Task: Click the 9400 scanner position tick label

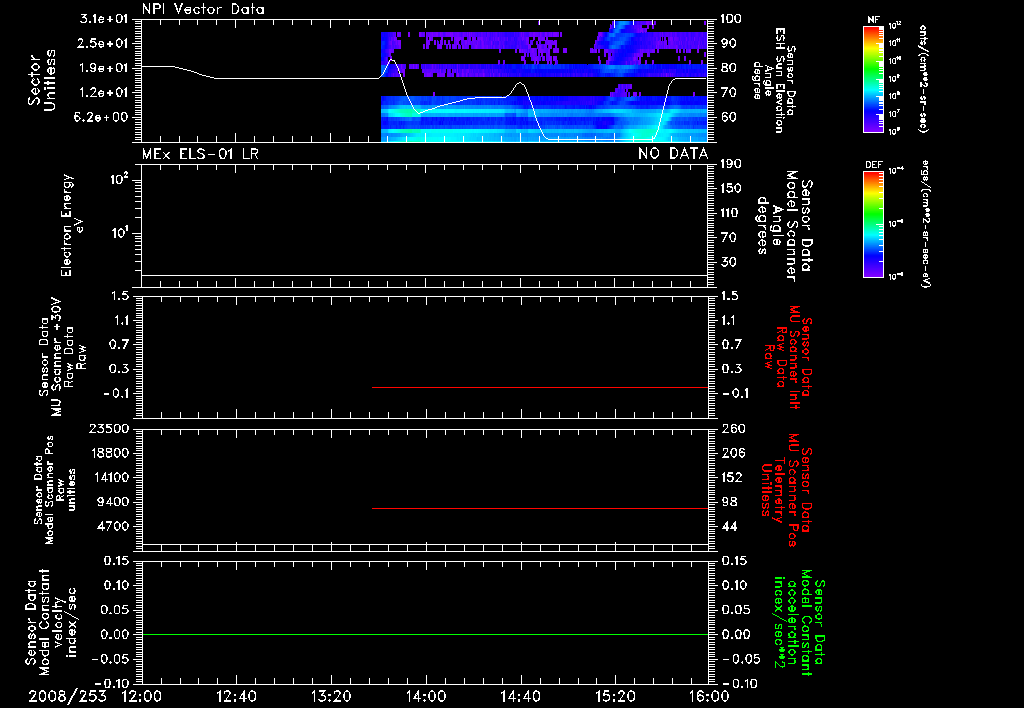Action: (x=114, y=502)
